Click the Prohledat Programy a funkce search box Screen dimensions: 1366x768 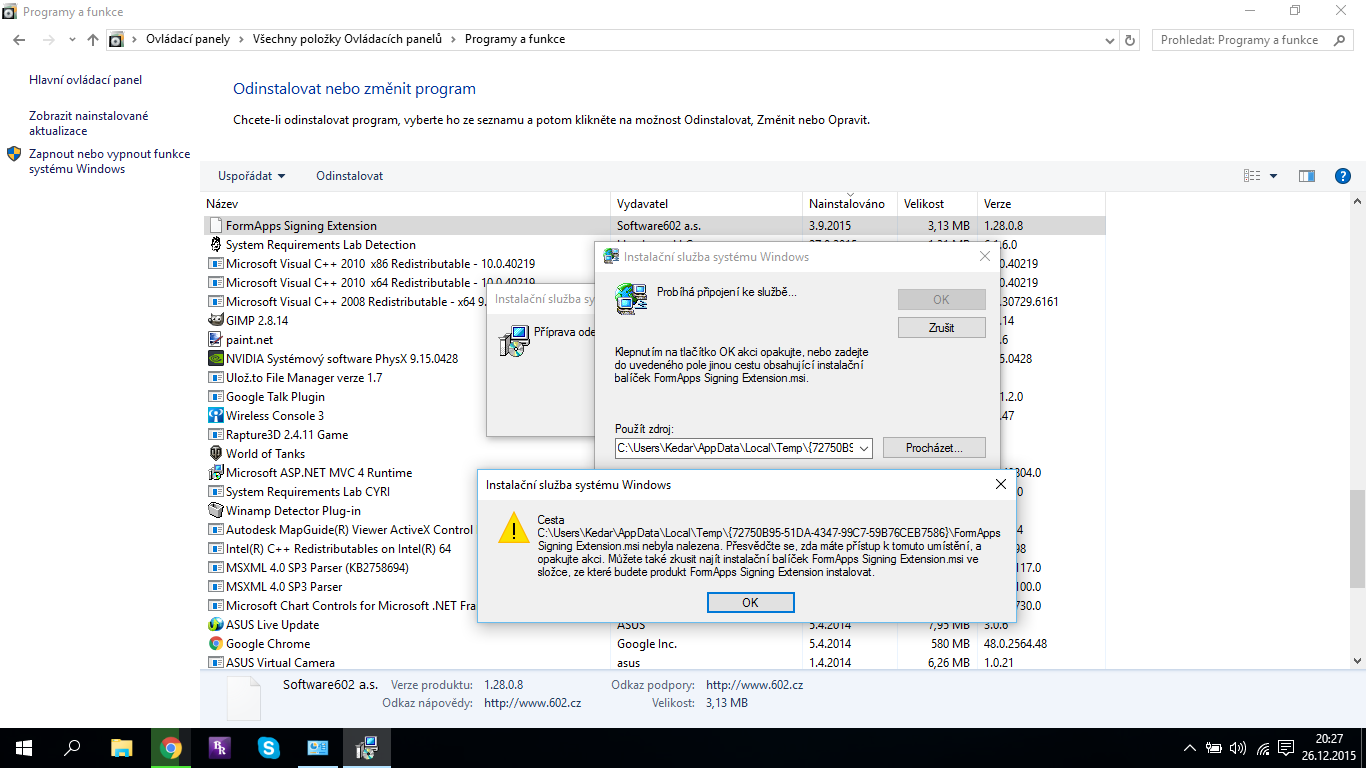[x=1255, y=40]
